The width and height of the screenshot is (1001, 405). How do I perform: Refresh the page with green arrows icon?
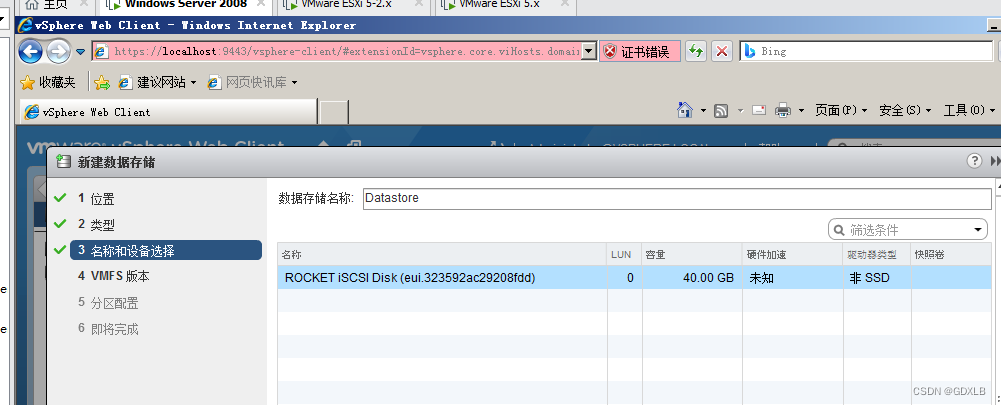point(695,51)
